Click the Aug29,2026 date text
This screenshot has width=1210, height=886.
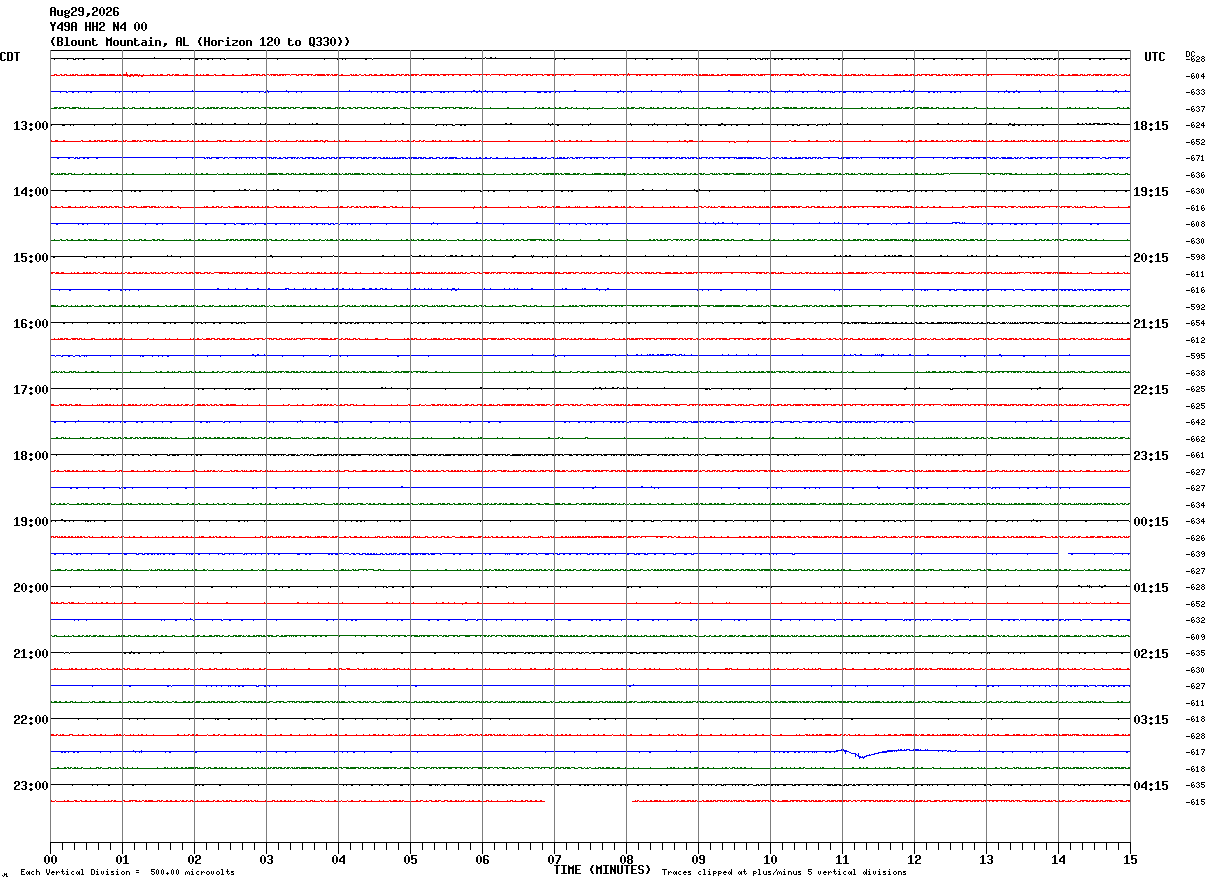(x=84, y=12)
